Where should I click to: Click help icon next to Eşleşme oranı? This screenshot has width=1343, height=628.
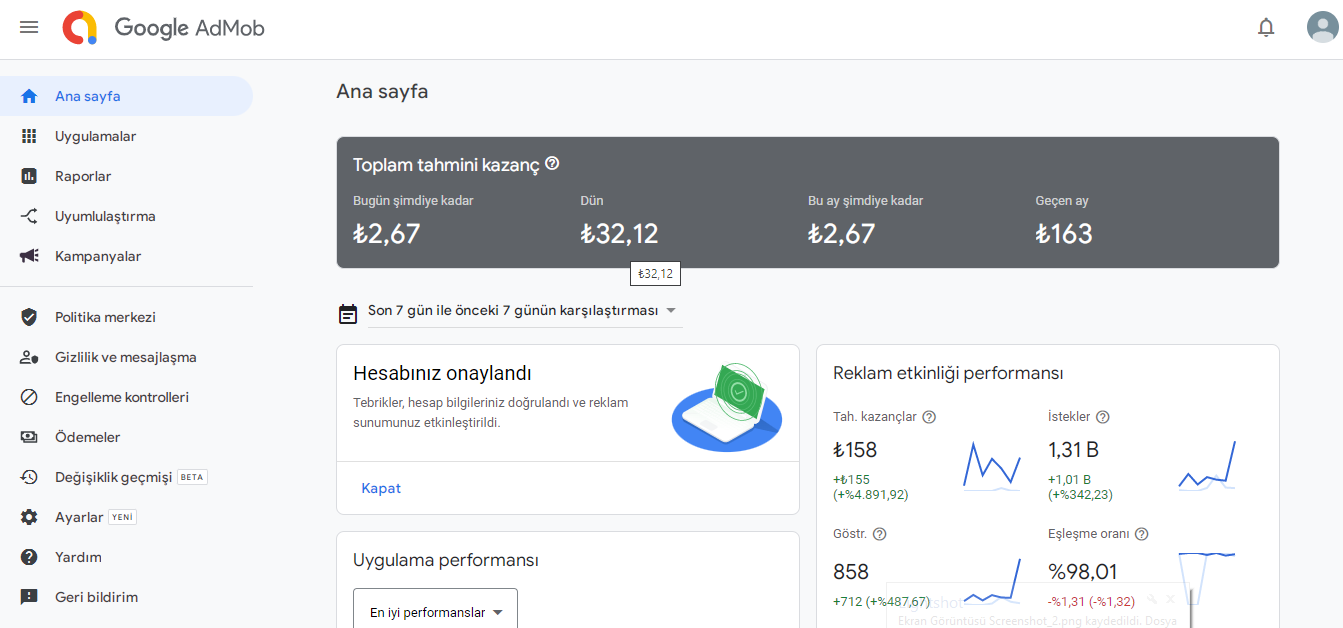coord(1142,534)
